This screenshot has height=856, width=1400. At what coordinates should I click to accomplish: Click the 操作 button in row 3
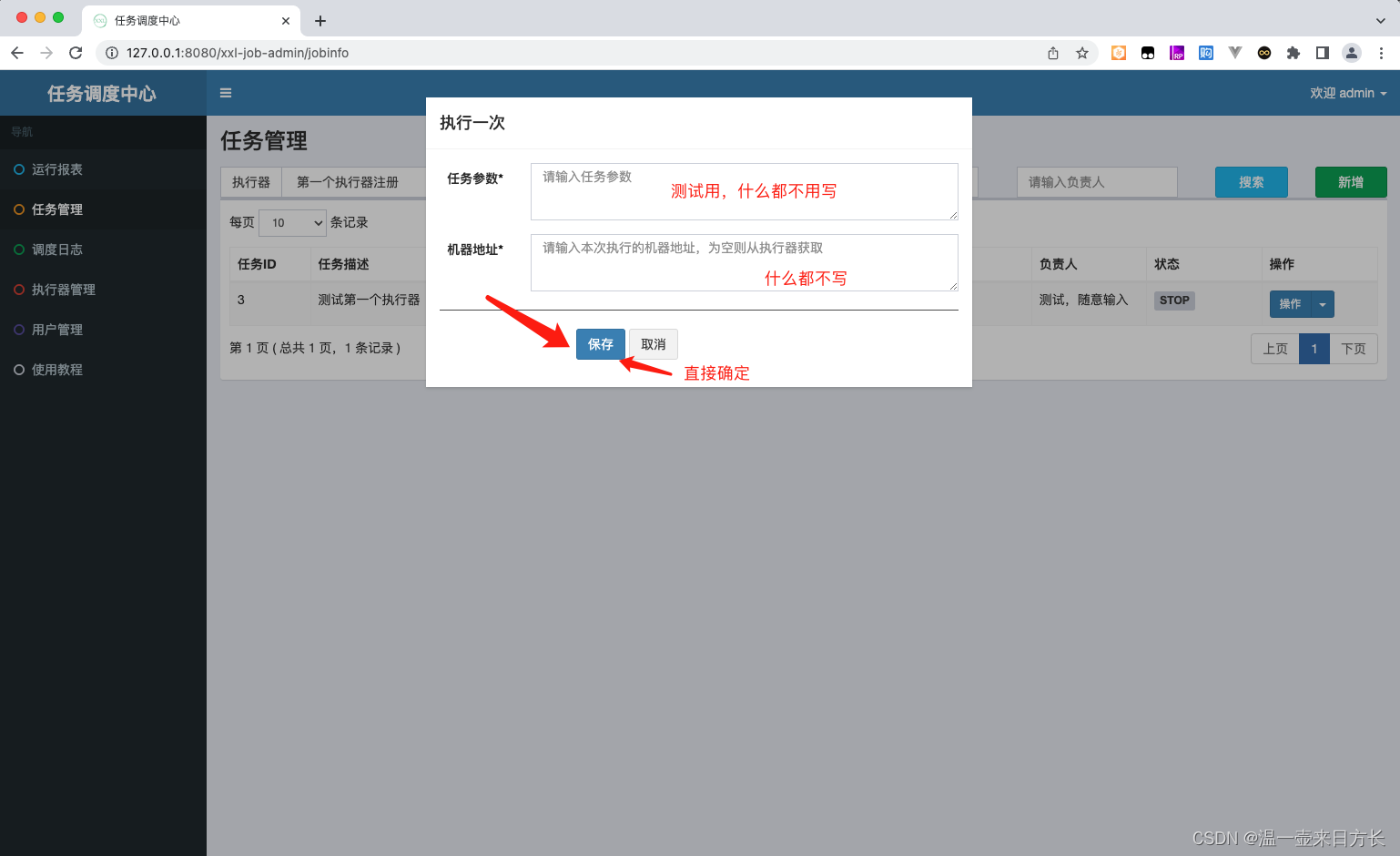tap(1290, 304)
